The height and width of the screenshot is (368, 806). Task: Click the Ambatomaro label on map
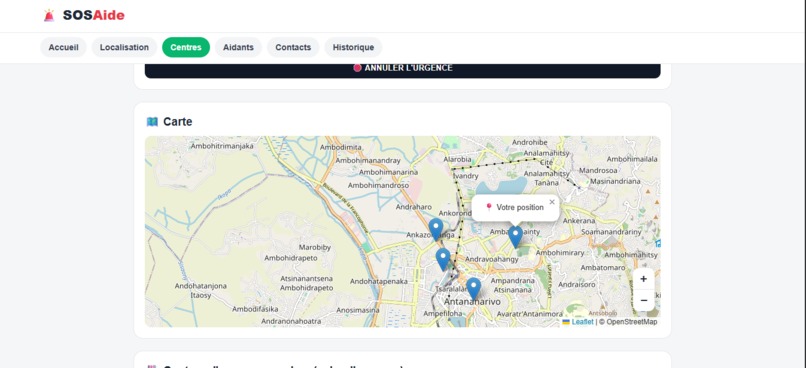pos(603,268)
